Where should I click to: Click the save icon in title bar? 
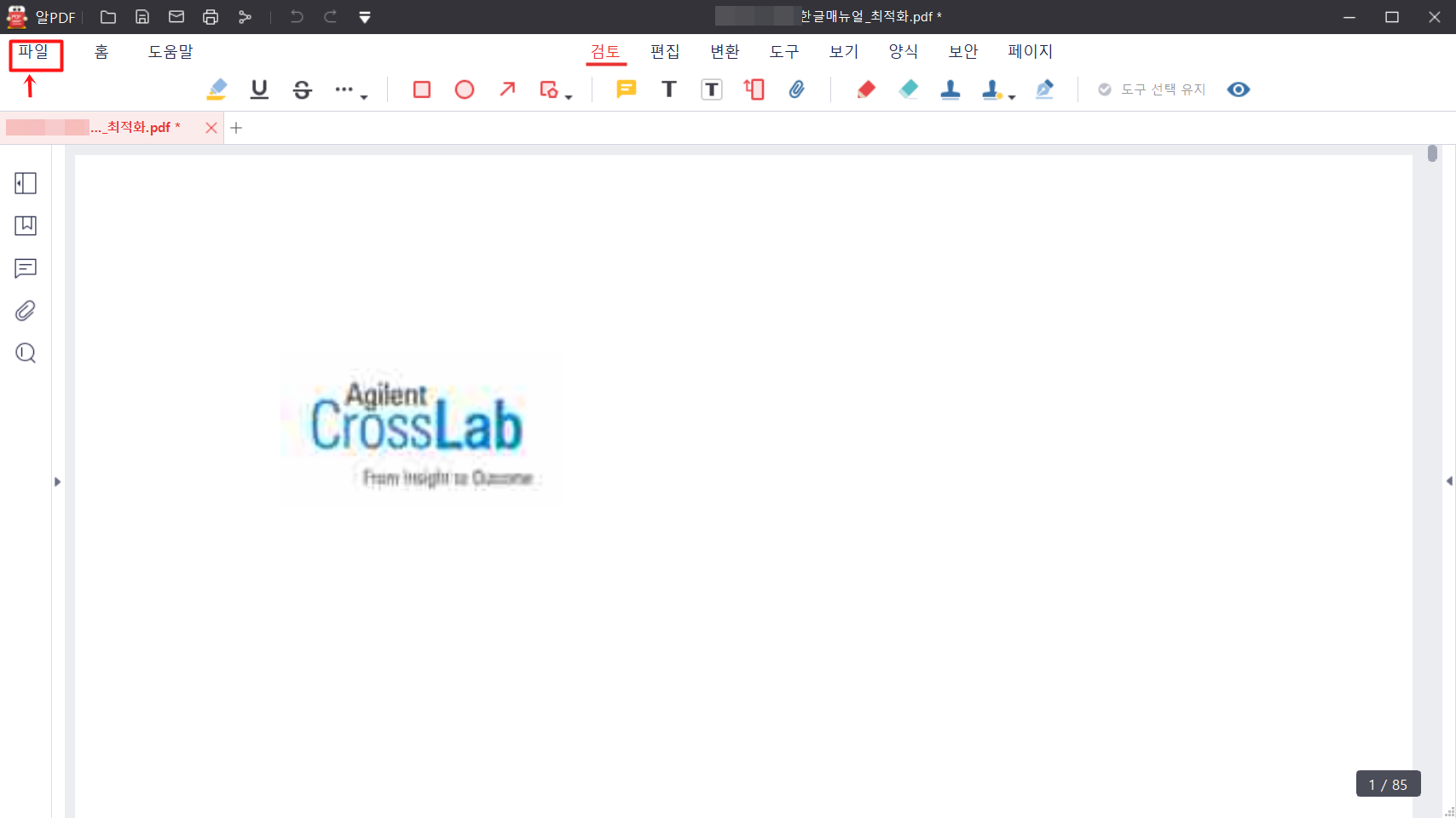coord(142,17)
